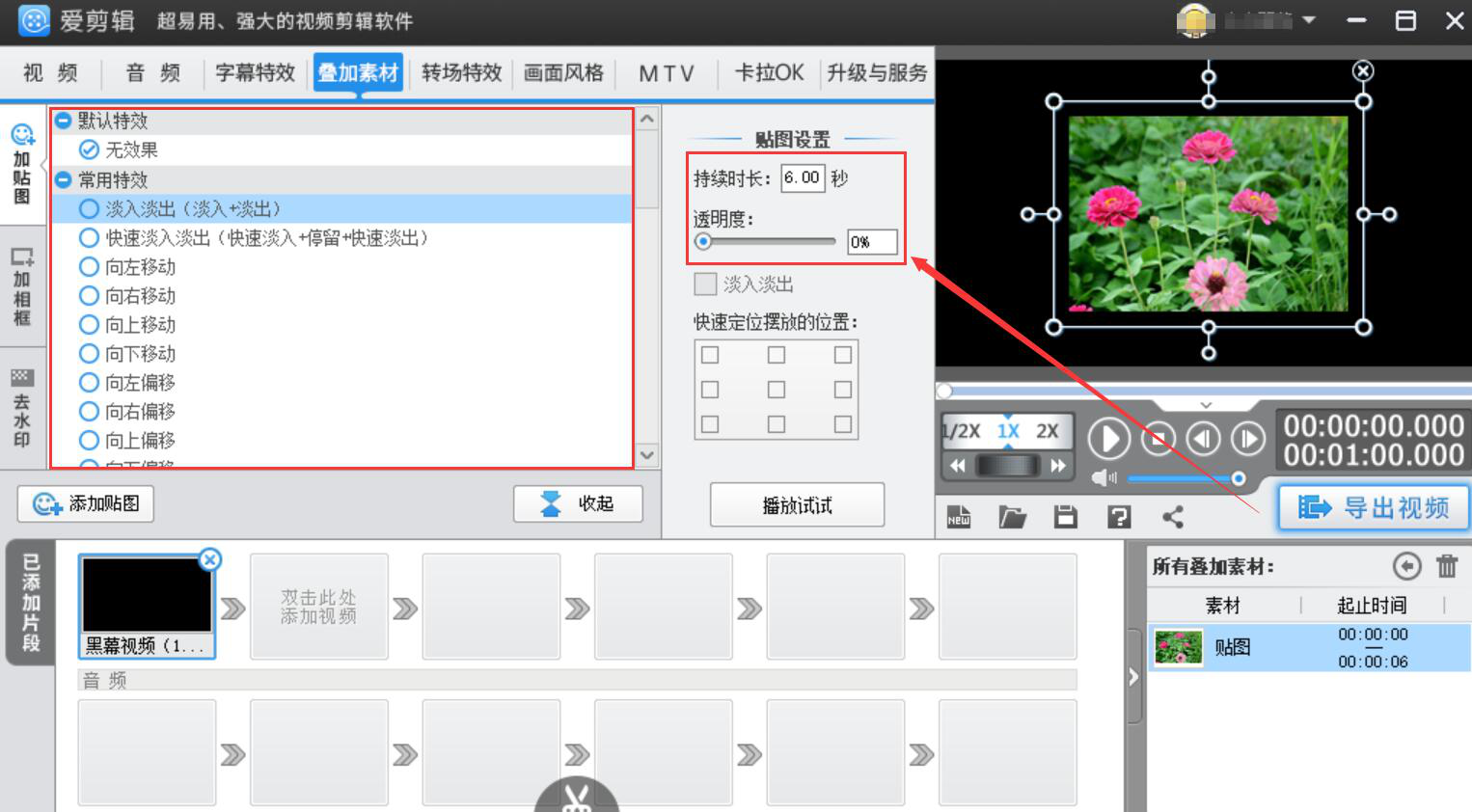Set playback speed to 1/2X
This screenshot has height=812, width=1472.
point(962,431)
